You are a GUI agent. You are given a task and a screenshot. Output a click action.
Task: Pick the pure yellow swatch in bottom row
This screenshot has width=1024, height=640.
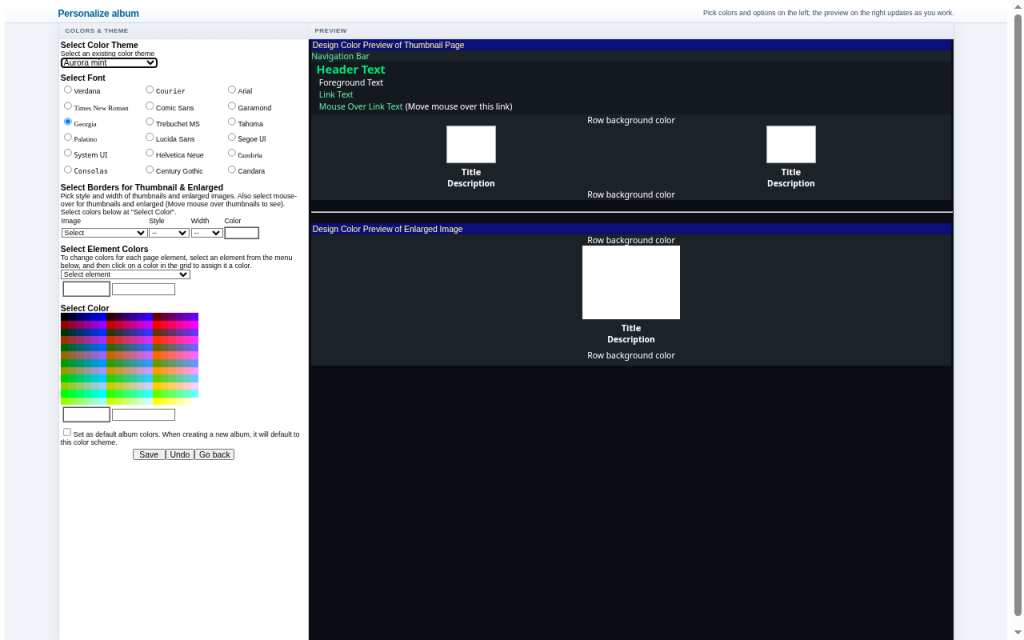pyautogui.click(x=156, y=401)
